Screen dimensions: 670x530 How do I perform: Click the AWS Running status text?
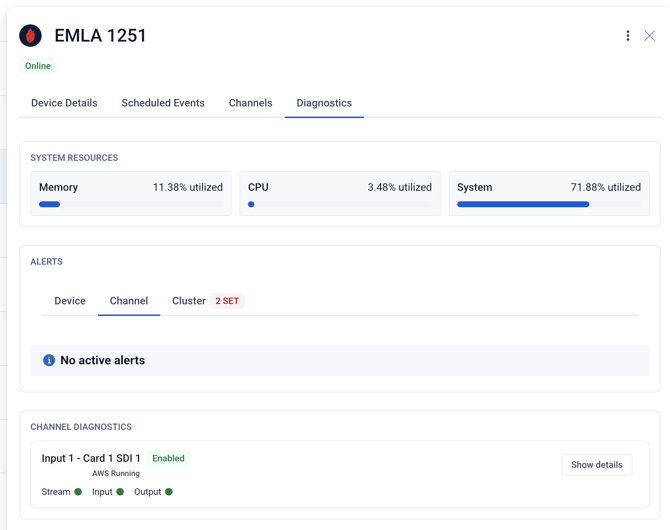116,474
